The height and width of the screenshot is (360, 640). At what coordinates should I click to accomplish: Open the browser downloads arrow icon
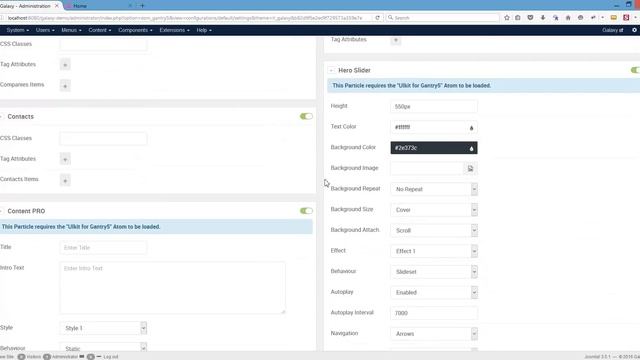(543, 18)
